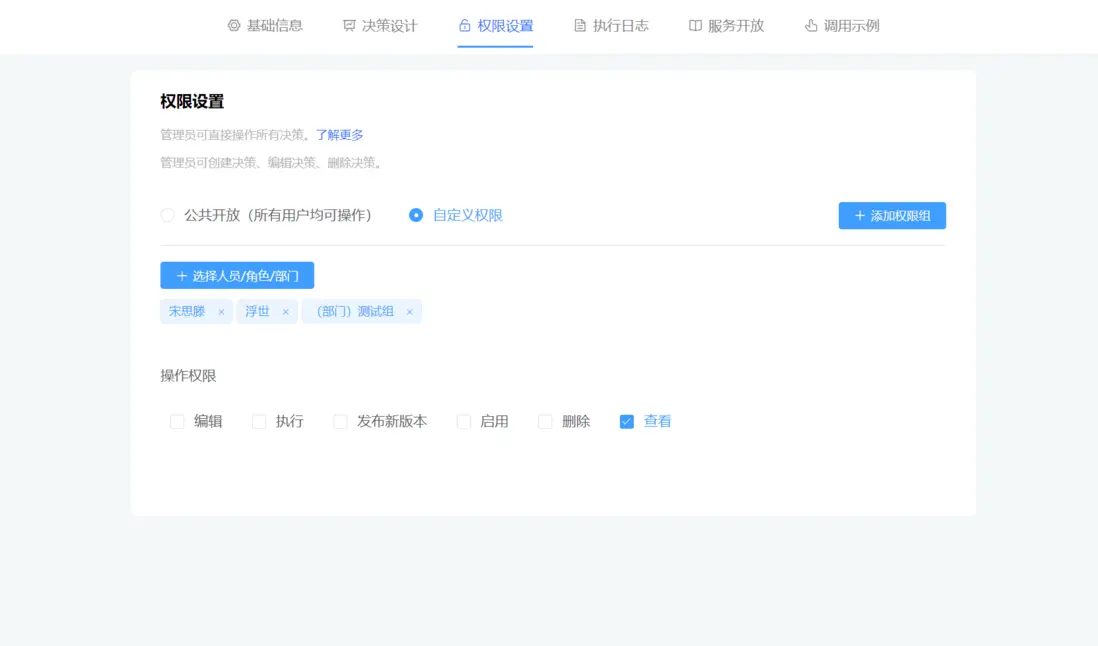Click the 添加权限组 button

[892, 215]
